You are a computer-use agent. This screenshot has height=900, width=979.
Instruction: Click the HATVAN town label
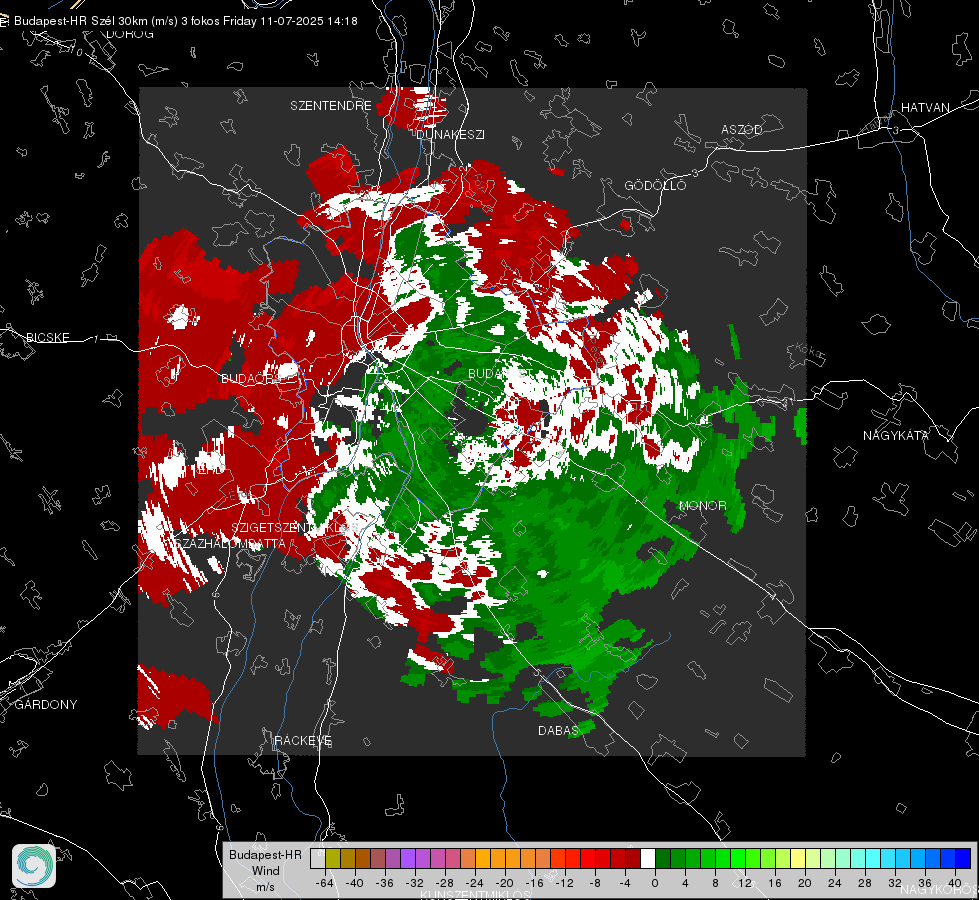[925, 107]
